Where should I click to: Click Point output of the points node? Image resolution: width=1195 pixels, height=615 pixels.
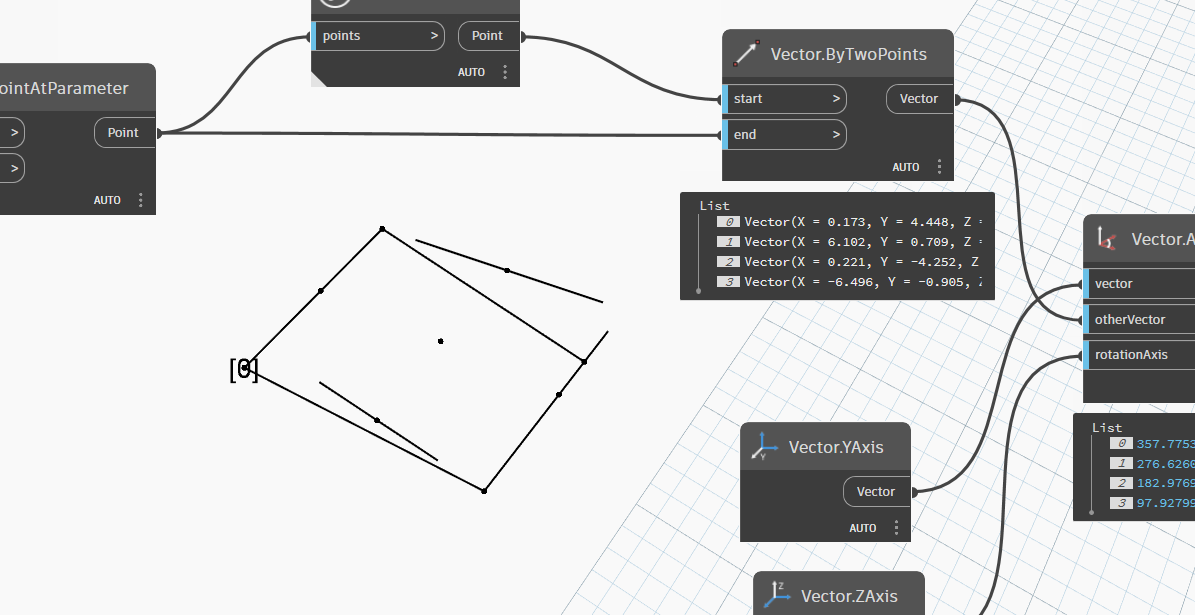click(489, 36)
